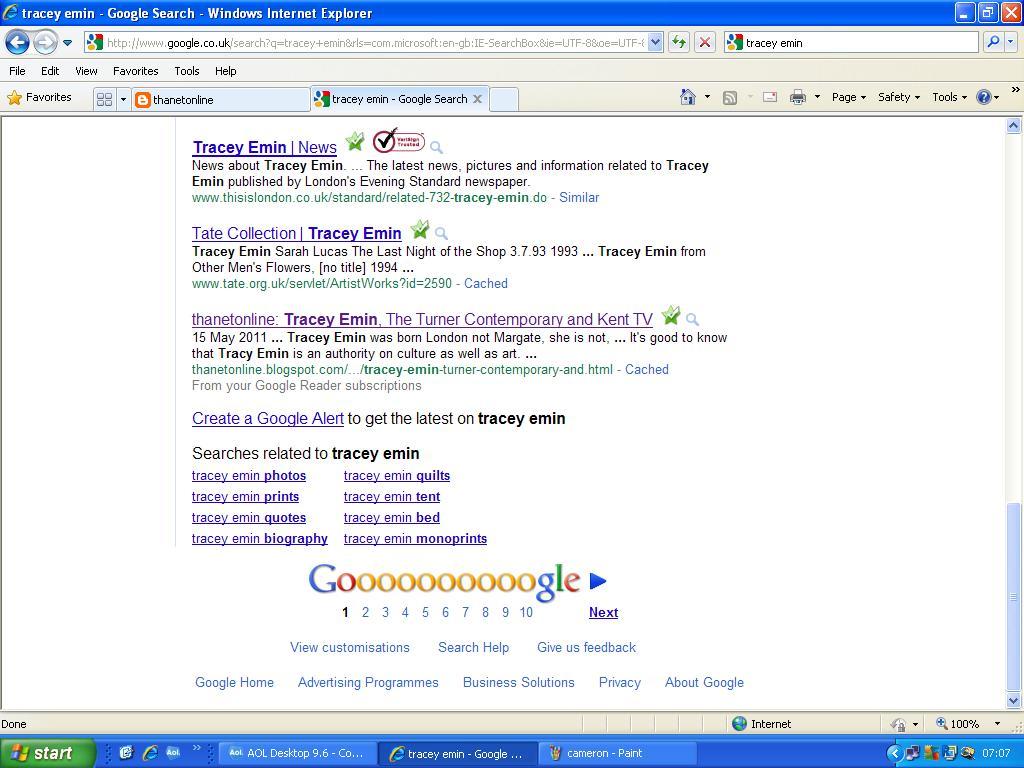
Task: Click the RSS feeds icon
Action: pyautogui.click(x=729, y=97)
